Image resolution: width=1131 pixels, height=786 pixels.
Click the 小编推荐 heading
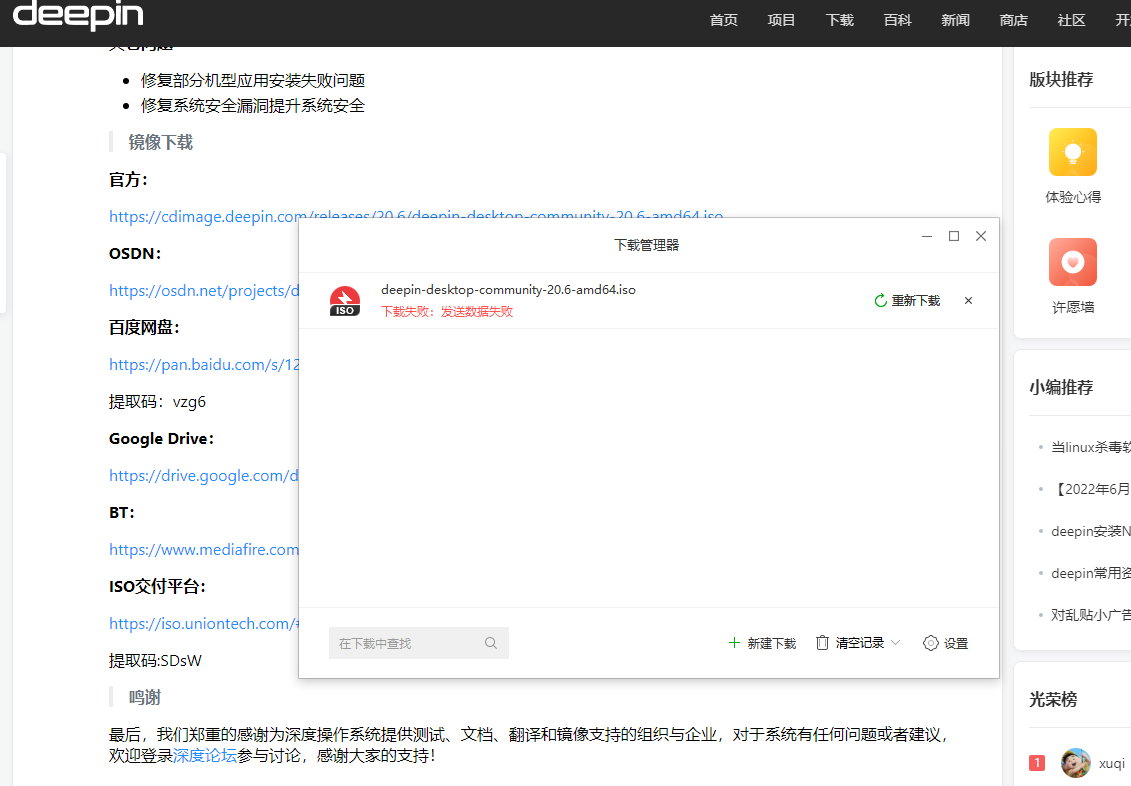(1061, 387)
